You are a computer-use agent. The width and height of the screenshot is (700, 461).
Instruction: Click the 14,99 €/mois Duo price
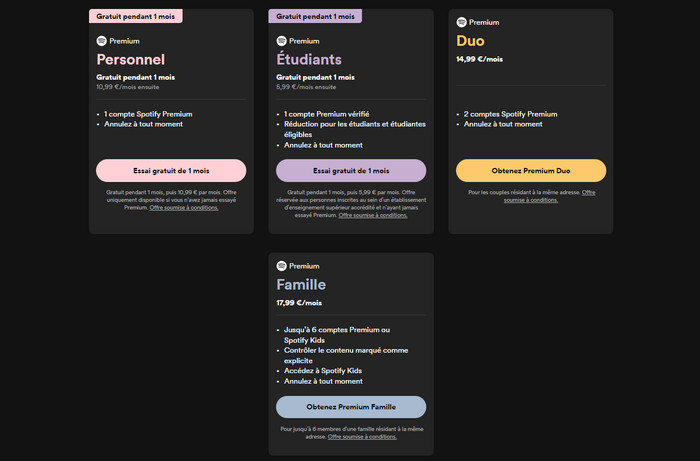coord(480,59)
